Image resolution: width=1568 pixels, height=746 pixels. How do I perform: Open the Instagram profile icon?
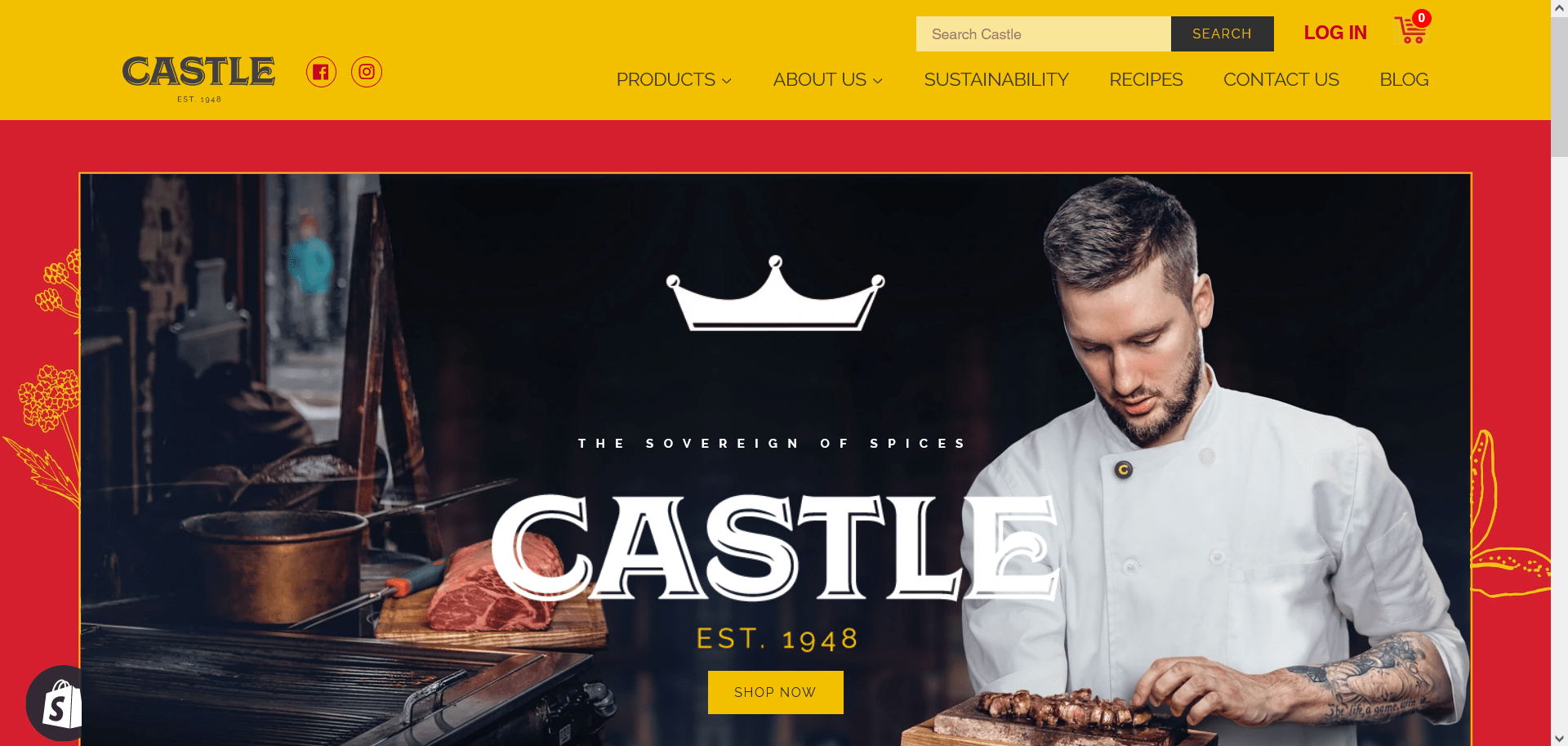tap(367, 72)
